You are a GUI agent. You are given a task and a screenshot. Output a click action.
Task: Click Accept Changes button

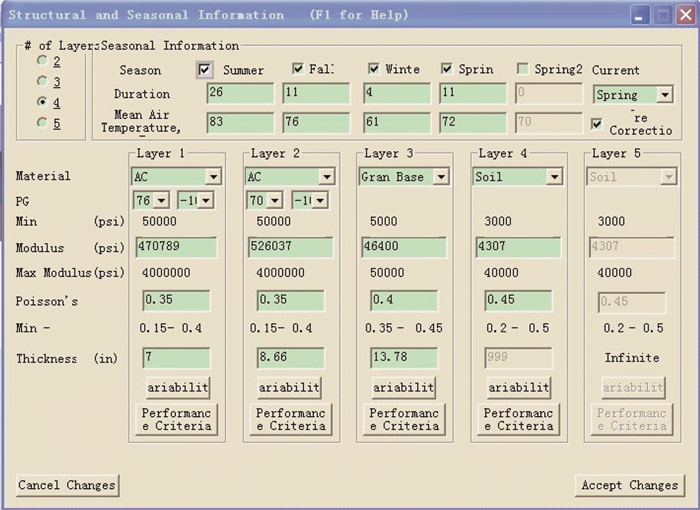pos(630,485)
